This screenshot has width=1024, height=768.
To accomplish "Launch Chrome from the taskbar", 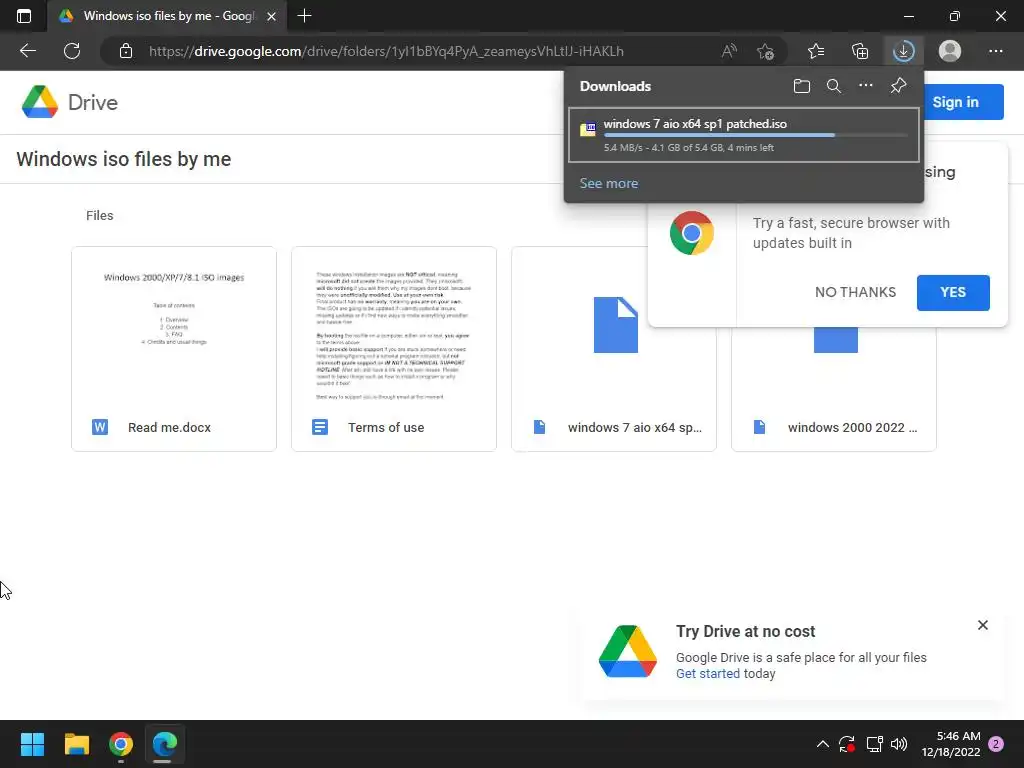I will pyautogui.click(x=121, y=744).
